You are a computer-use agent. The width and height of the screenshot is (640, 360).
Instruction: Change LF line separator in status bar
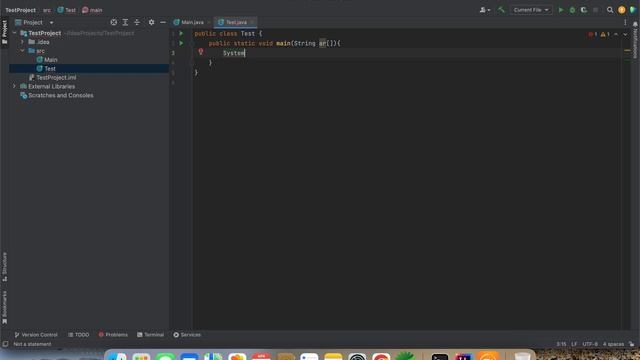tap(574, 344)
